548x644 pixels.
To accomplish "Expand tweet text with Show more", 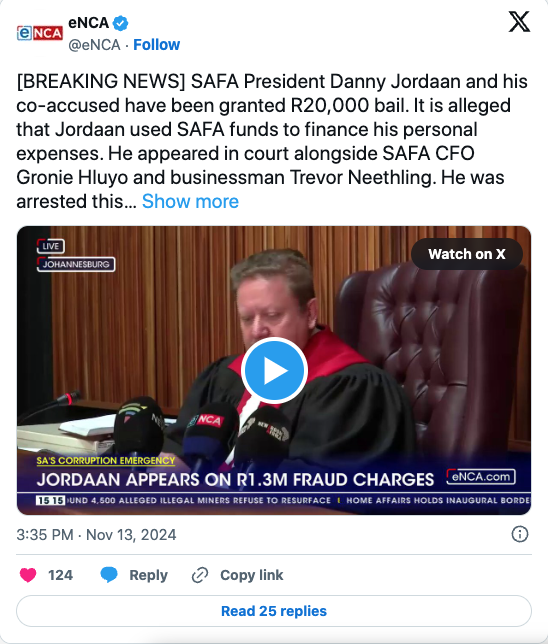I will pos(190,201).
